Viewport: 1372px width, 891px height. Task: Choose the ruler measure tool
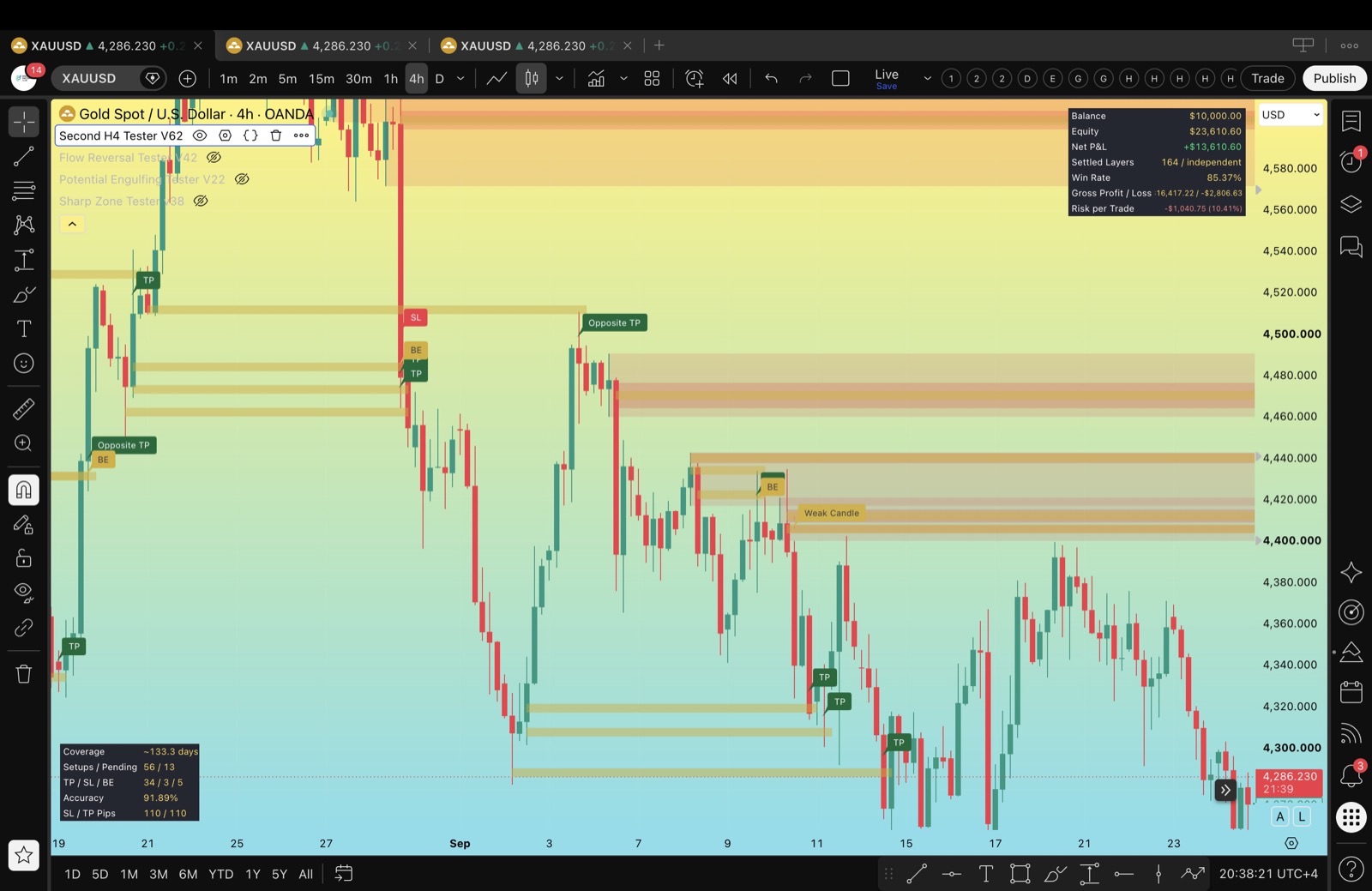tap(23, 409)
